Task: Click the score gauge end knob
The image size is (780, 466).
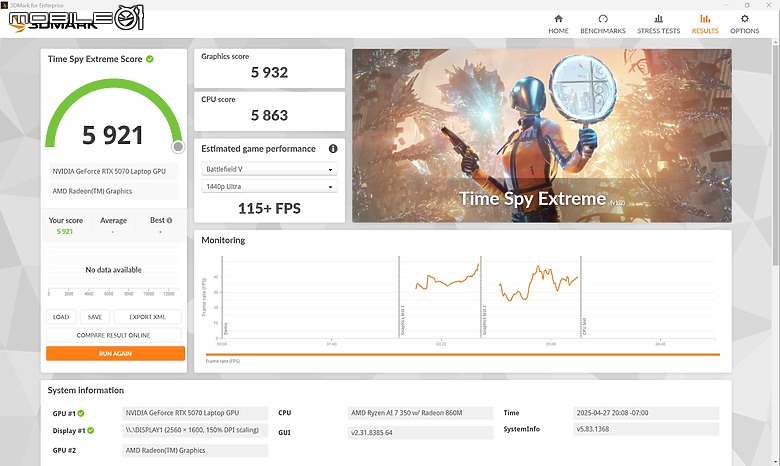Action: coord(178,147)
